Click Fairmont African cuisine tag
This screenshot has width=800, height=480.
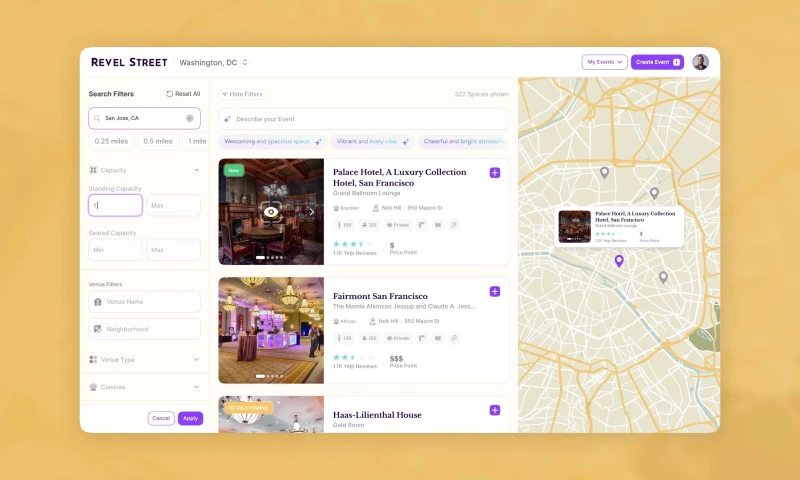pyautogui.click(x=344, y=321)
